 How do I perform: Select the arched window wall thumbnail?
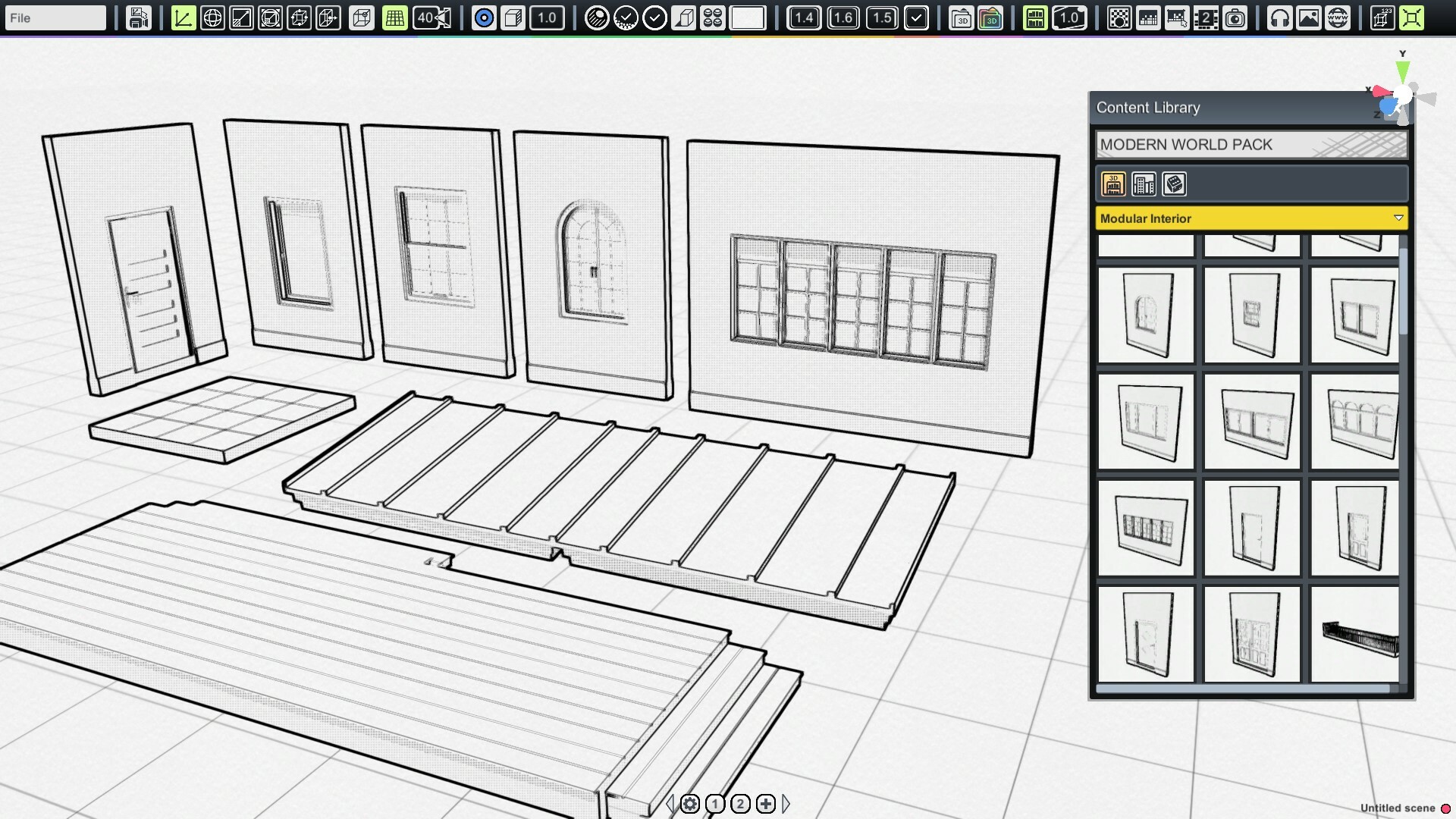tap(1145, 315)
